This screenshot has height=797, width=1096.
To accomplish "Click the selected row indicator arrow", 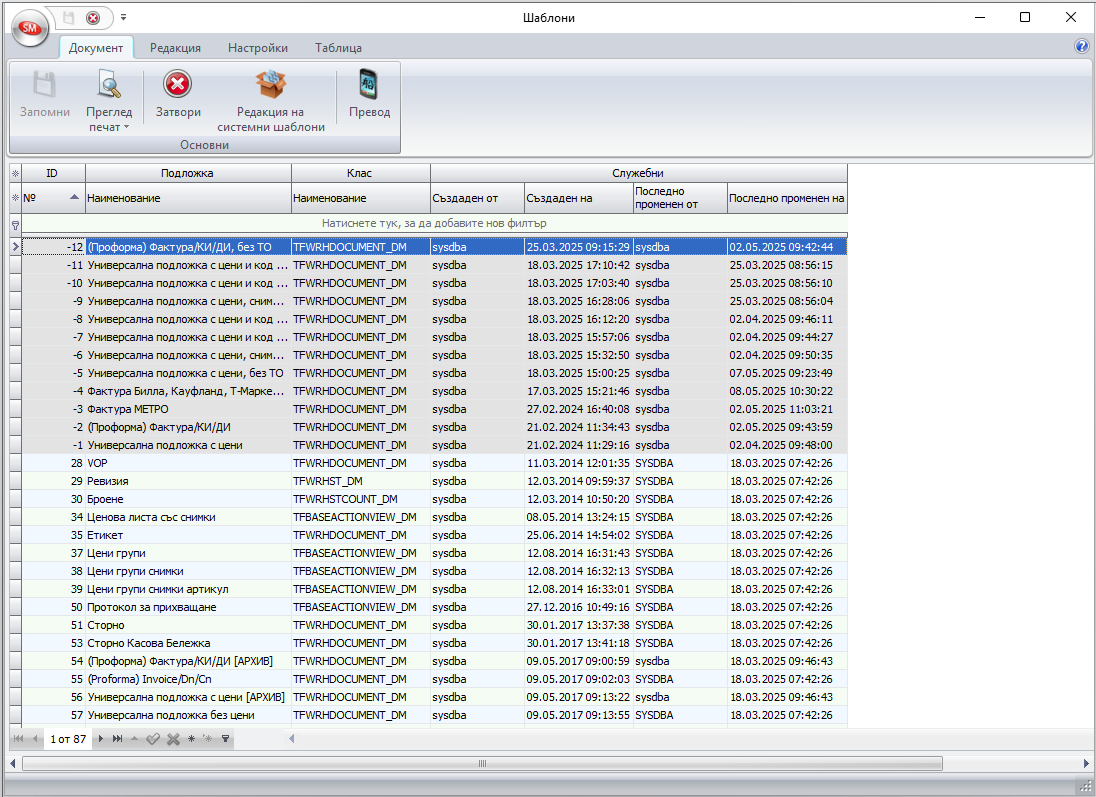I will coord(15,247).
